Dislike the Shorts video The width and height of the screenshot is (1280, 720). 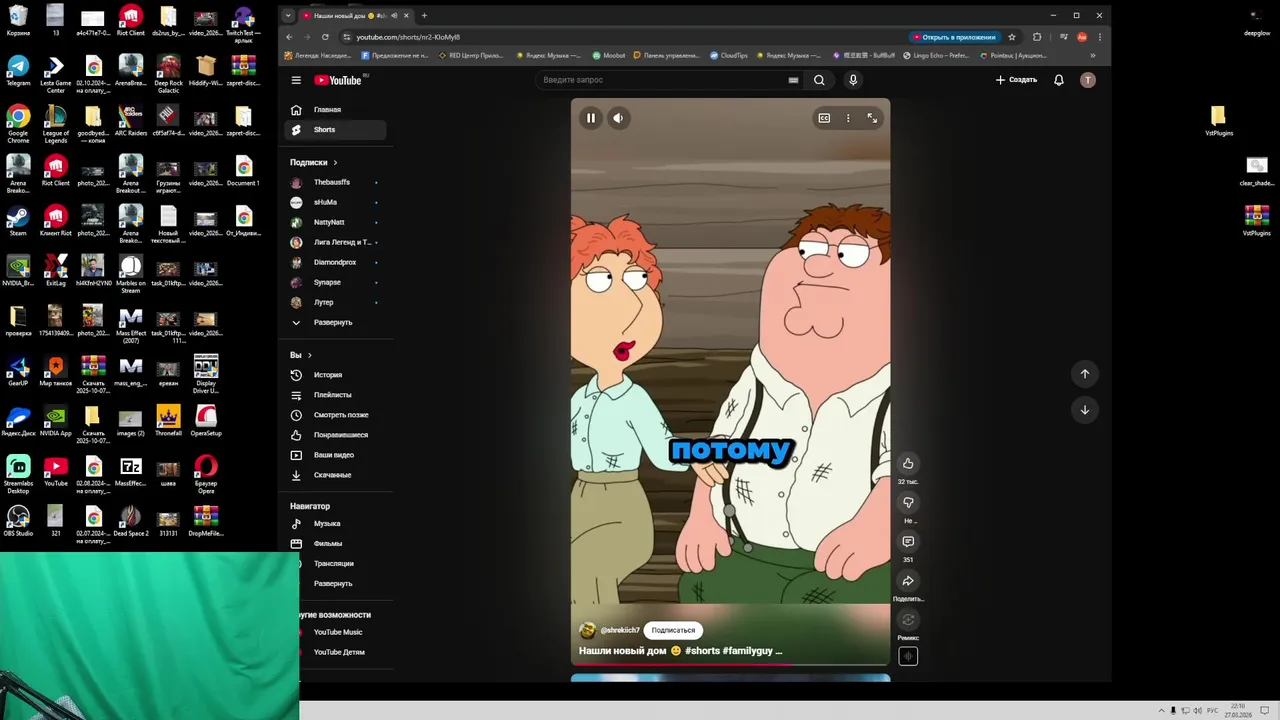pyautogui.click(x=908, y=502)
